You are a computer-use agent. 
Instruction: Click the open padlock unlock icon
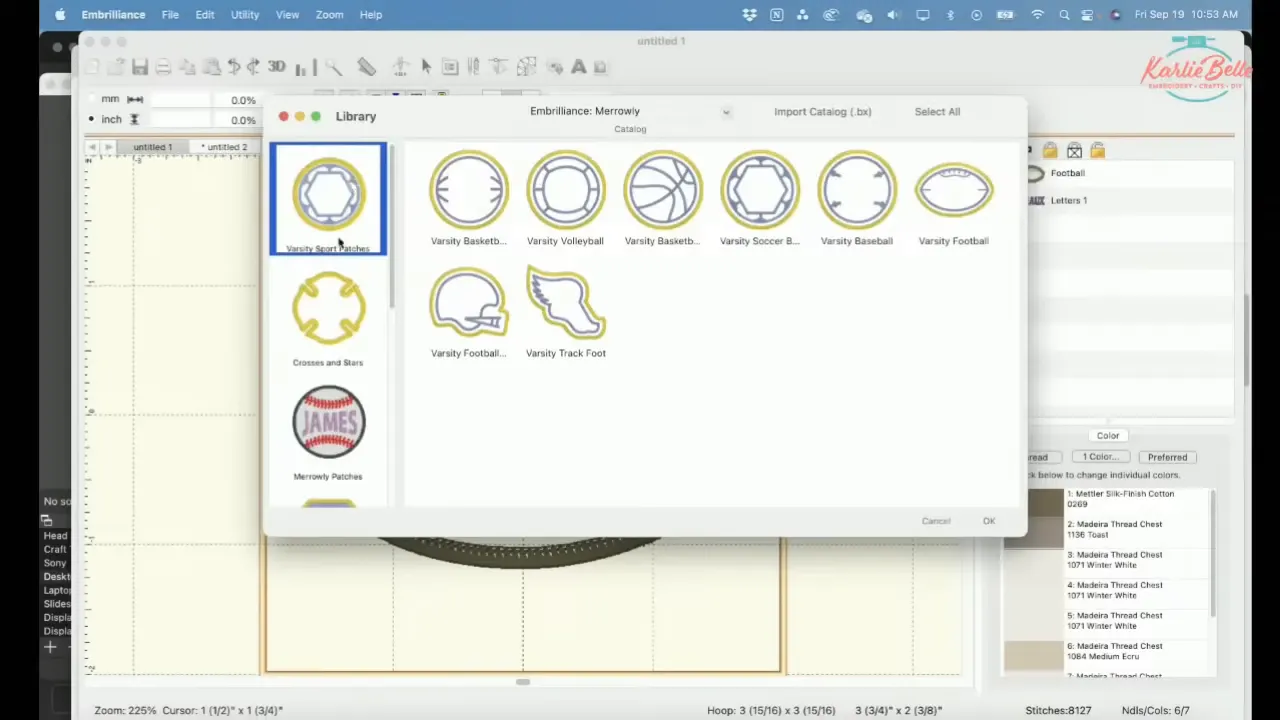click(1097, 150)
